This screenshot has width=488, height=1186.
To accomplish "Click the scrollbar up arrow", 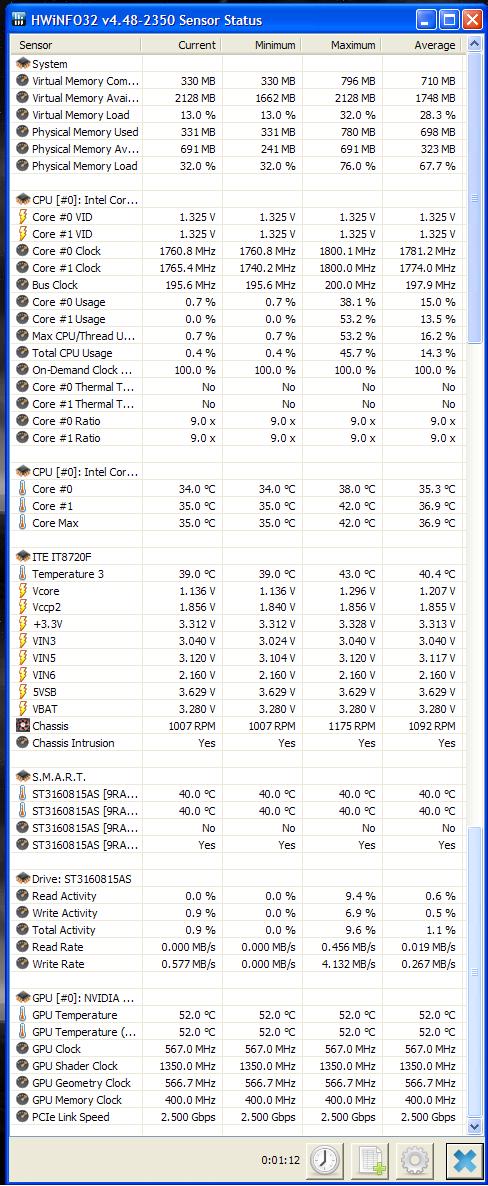I will click(x=474, y=45).
